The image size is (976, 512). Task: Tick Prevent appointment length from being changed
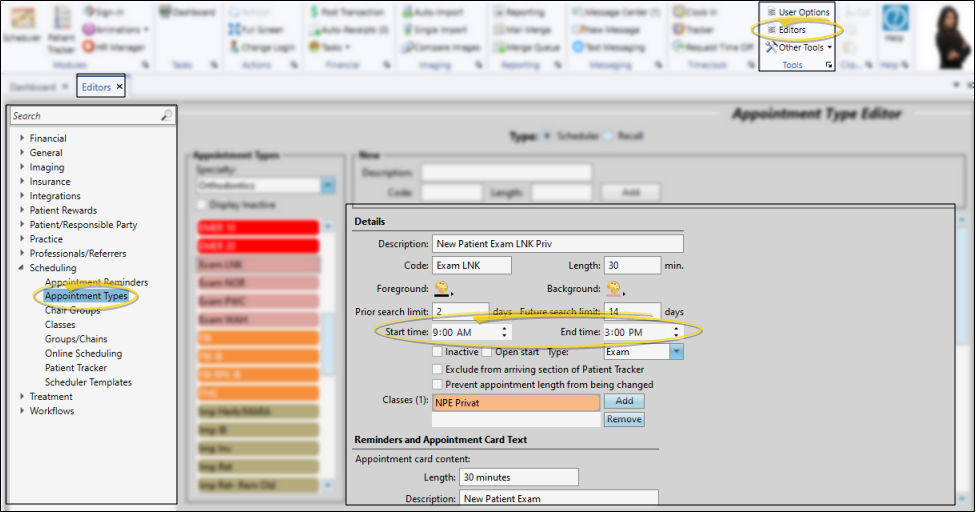[437, 384]
